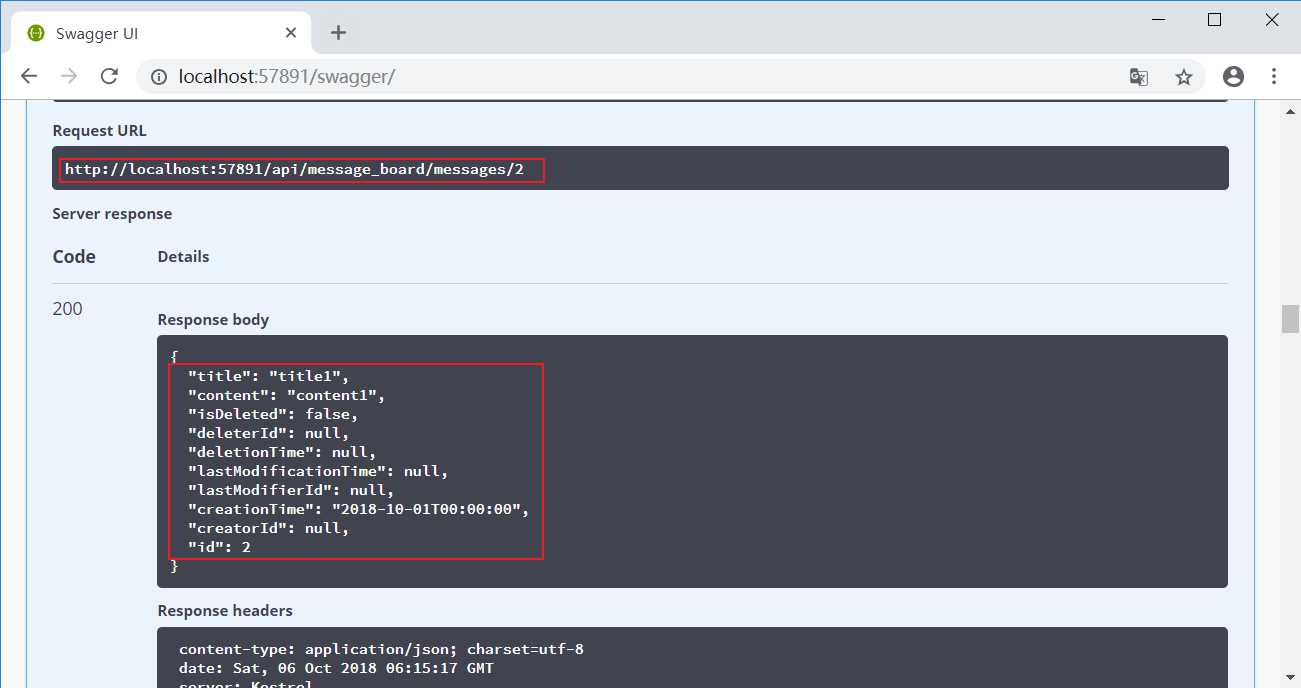Image resolution: width=1301 pixels, height=688 pixels.
Task: Click the 200 response code
Action: tap(67, 308)
